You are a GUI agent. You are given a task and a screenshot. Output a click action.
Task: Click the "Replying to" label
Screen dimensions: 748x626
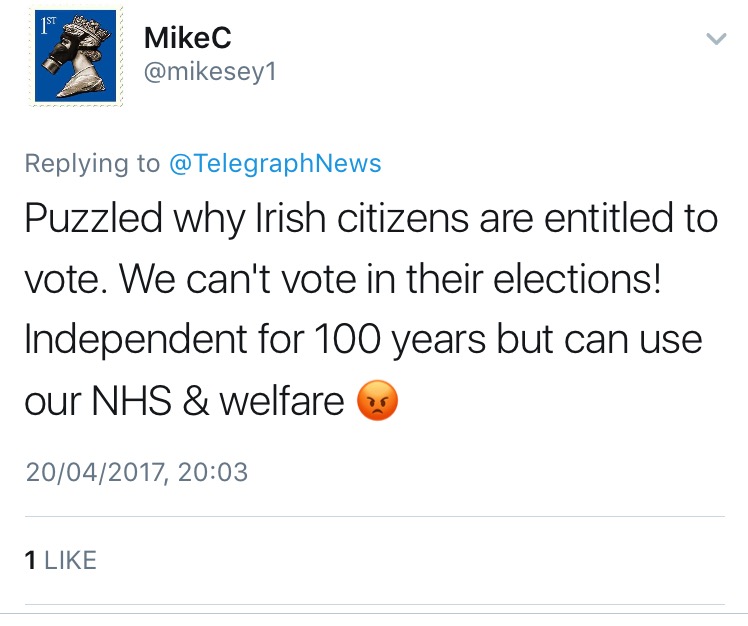coord(92,164)
